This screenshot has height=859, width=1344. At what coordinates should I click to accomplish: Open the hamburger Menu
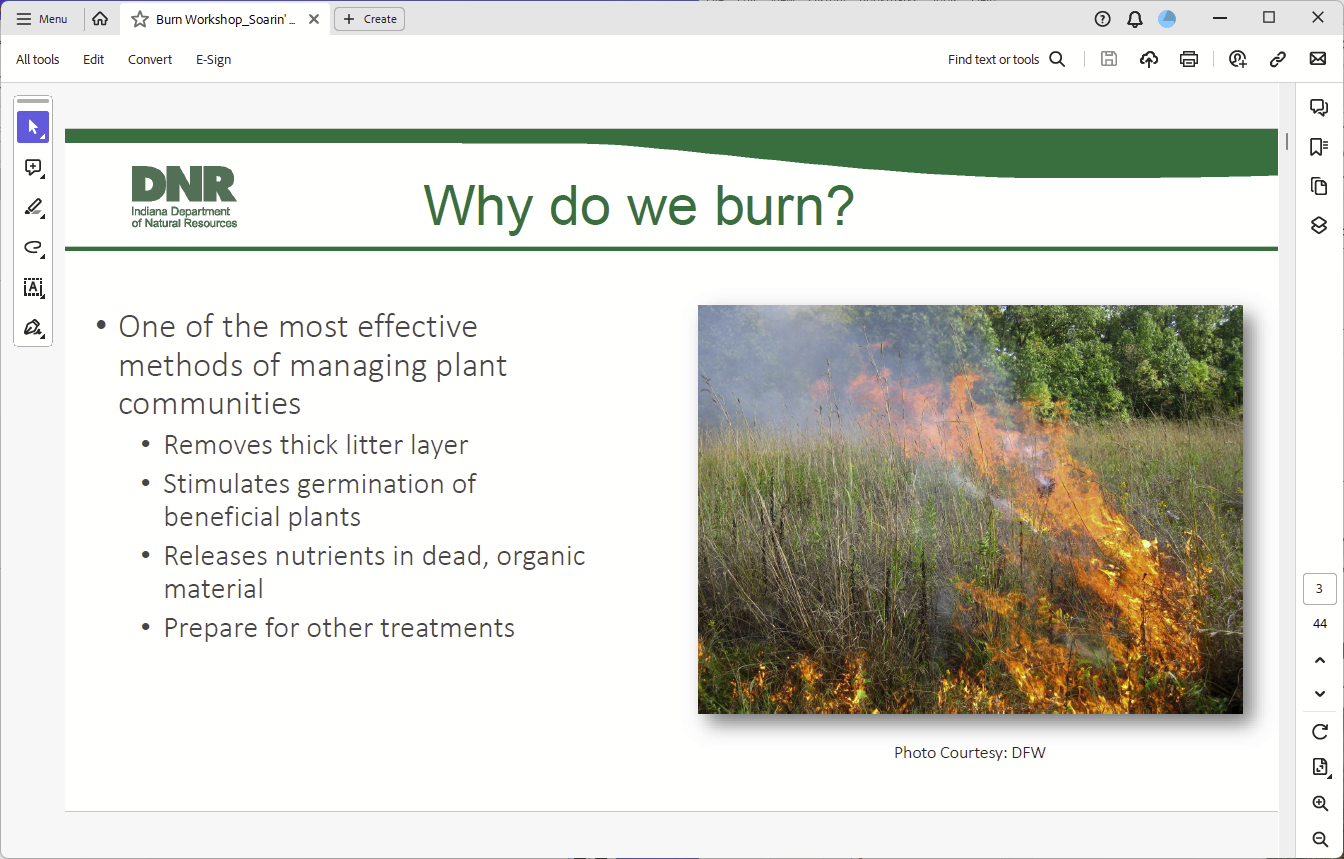click(x=42, y=19)
